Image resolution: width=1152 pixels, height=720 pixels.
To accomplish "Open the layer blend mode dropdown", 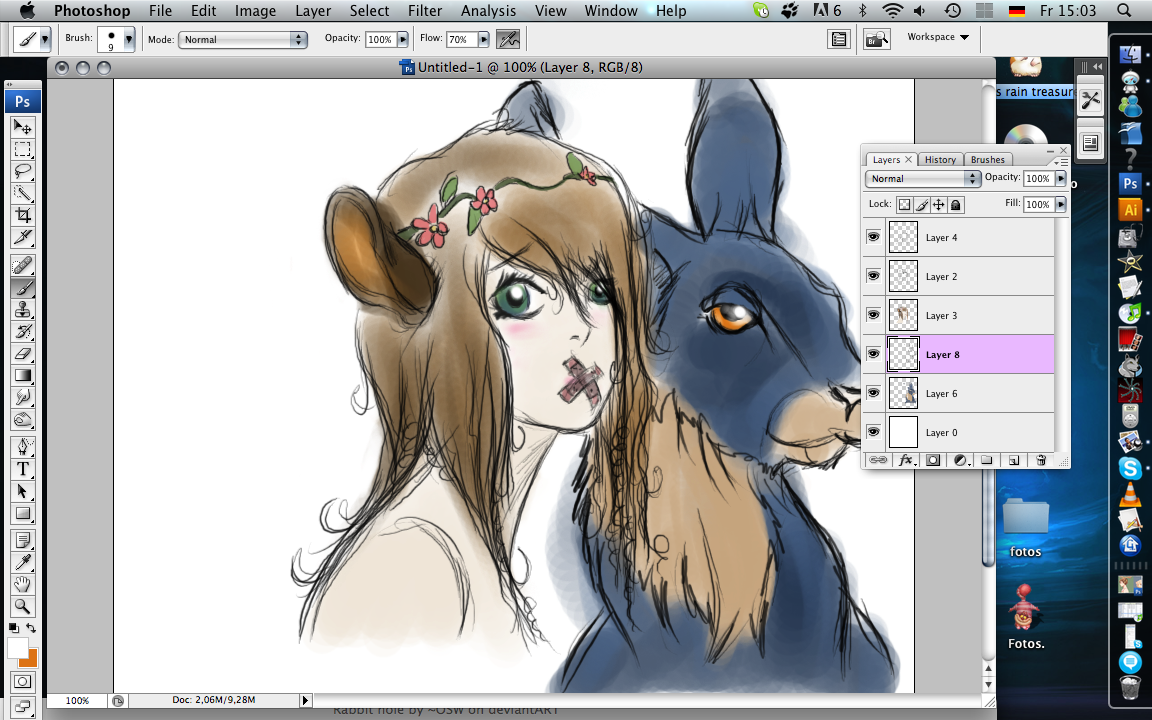I will 922,178.
